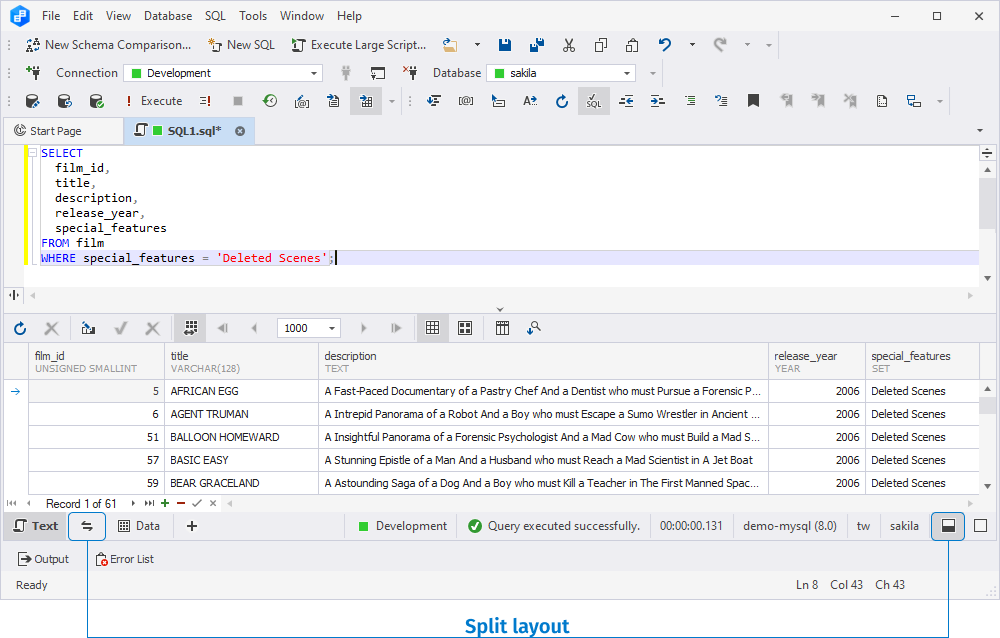Viewport: 1000px width, 638px height.
Task: Click the Cancel data retrieval X icon
Action: [52, 328]
